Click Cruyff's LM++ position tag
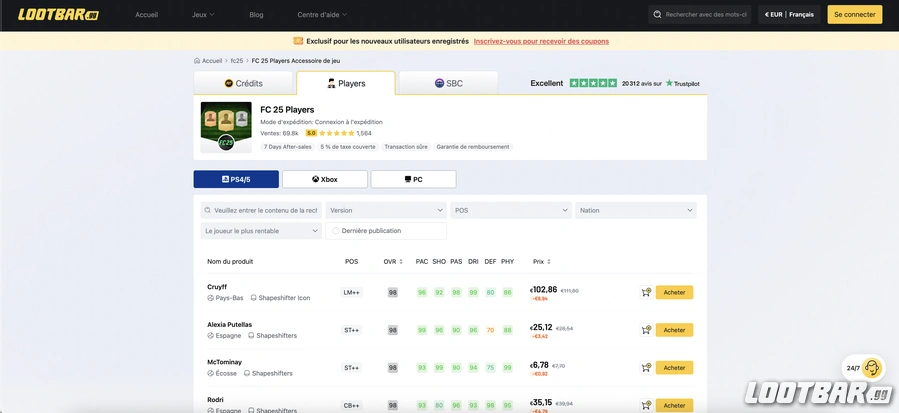This screenshot has height=413, width=899. [x=351, y=293]
